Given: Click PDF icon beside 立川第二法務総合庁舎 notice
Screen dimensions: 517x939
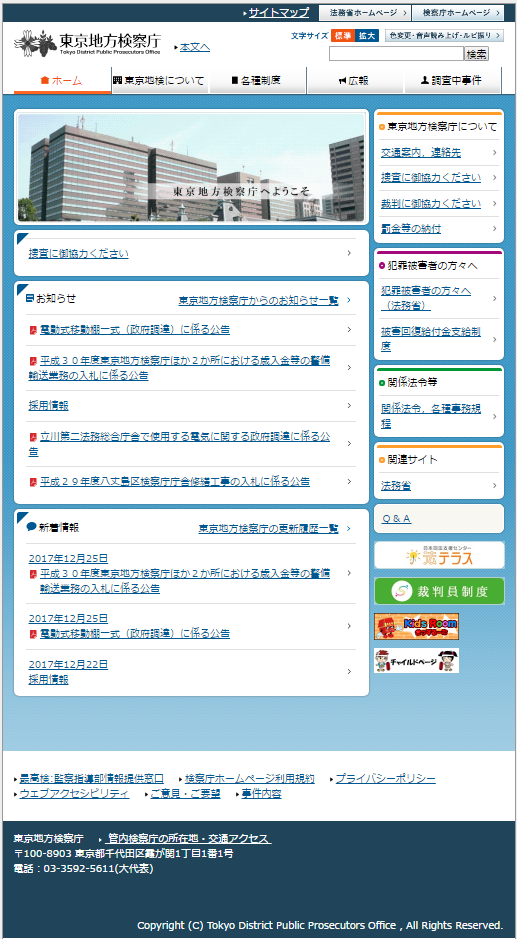Looking at the screenshot, I should tap(34, 437).
